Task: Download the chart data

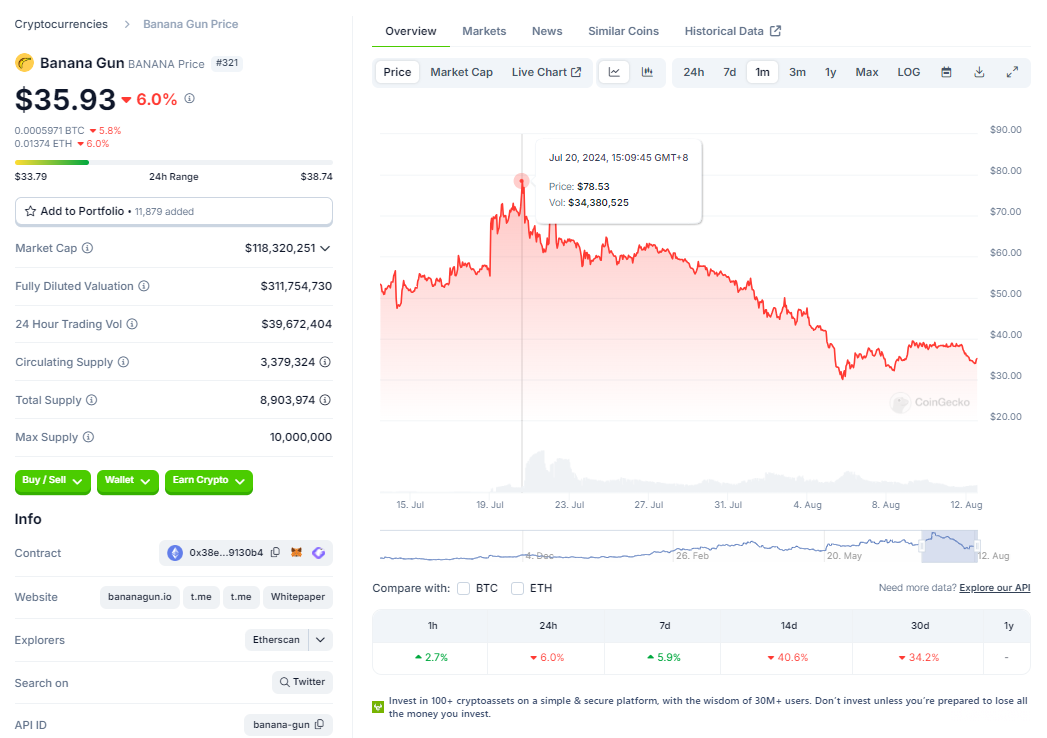Action: point(979,72)
